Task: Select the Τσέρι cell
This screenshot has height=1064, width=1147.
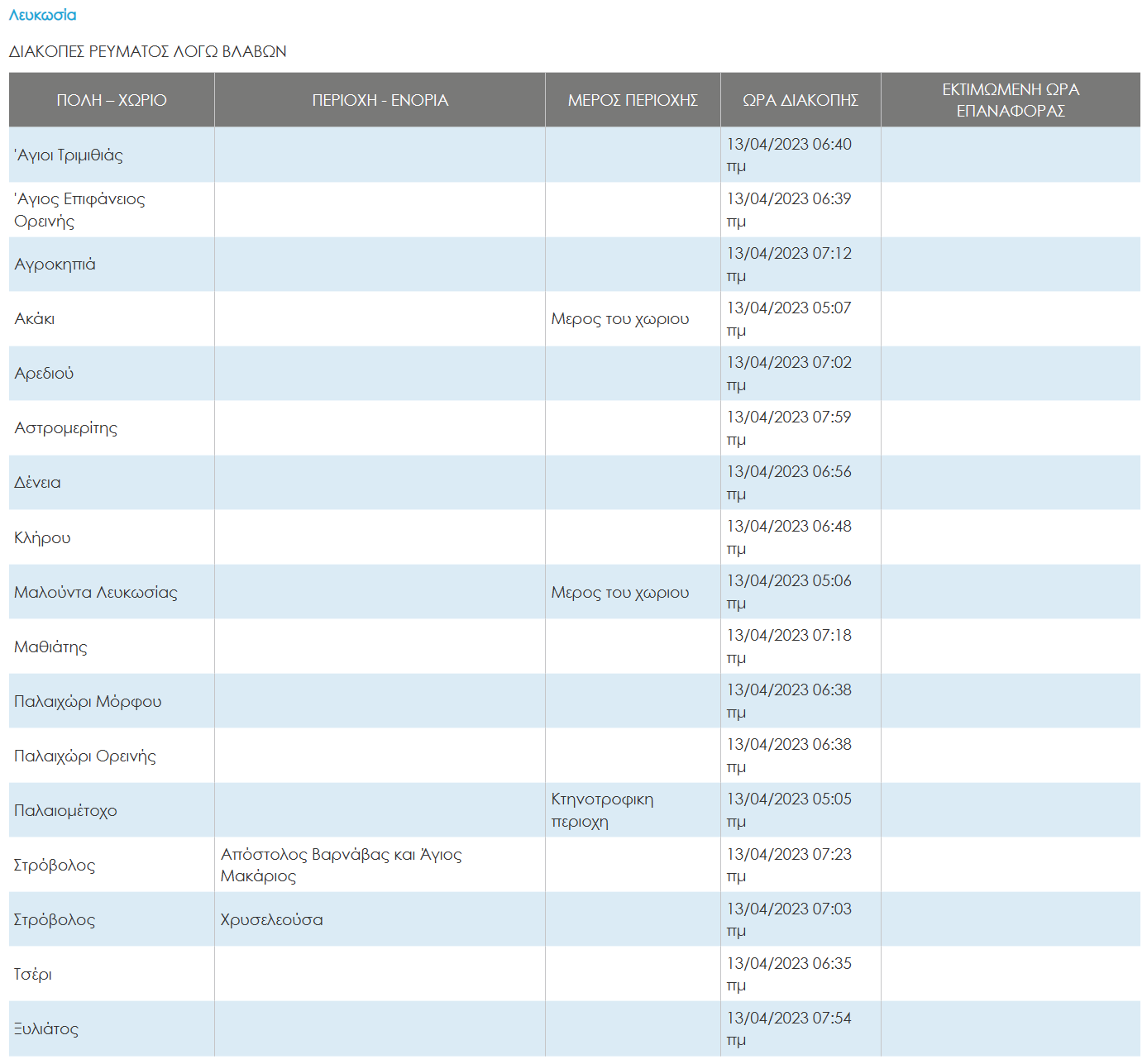Action: pos(112,974)
